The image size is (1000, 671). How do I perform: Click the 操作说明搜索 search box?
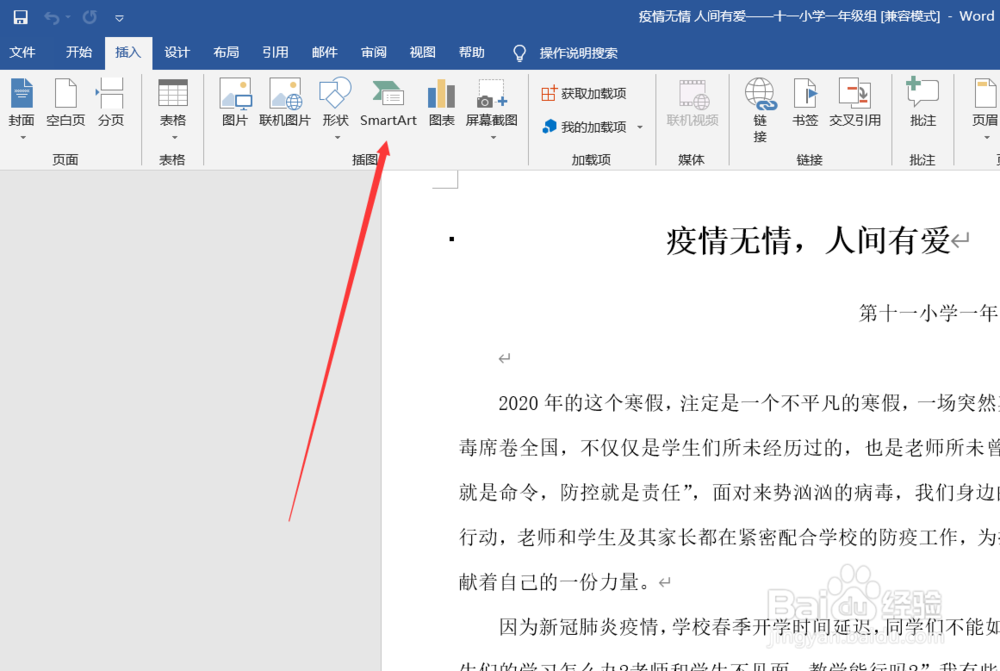coord(578,53)
